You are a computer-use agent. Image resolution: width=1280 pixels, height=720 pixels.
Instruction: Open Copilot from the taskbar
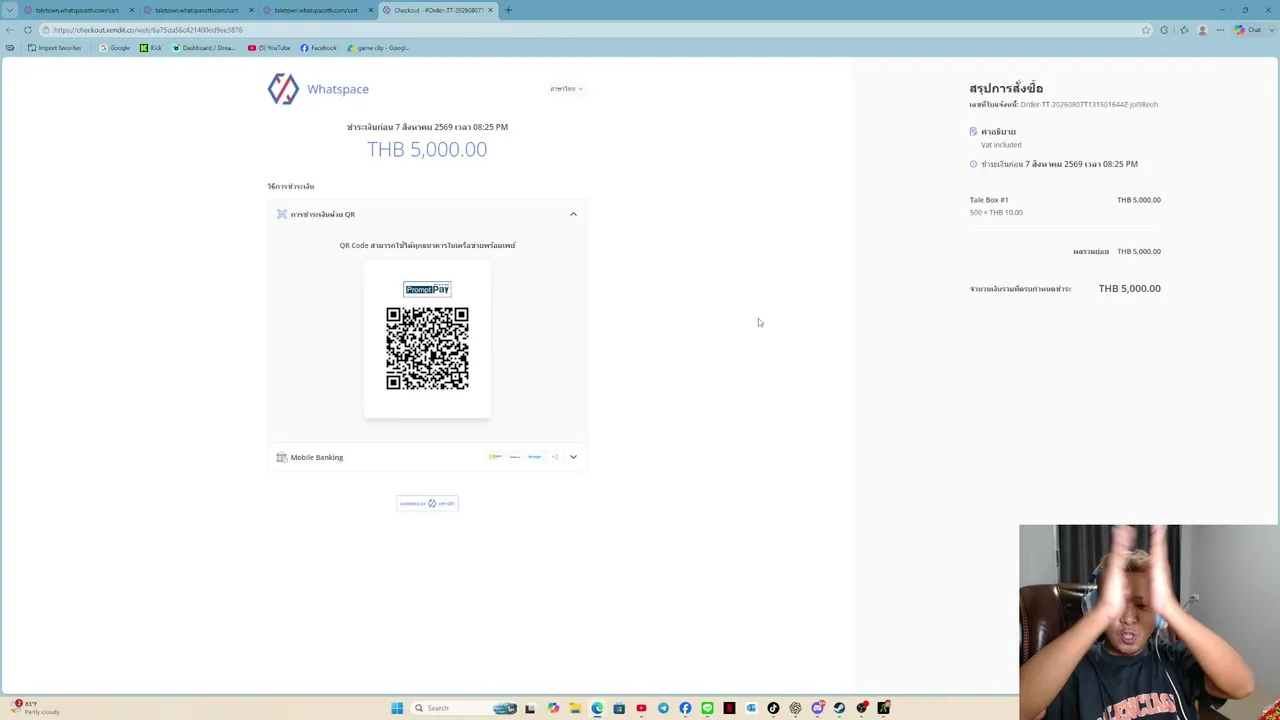(x=553, y=708)
